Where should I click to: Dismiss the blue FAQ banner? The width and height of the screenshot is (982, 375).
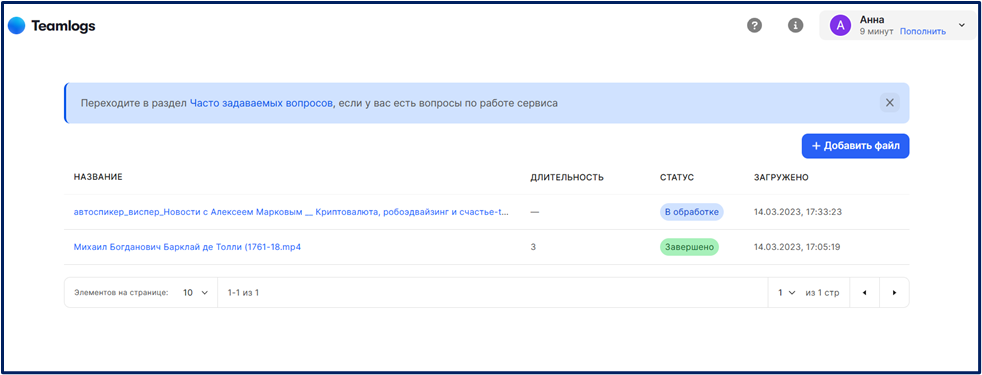point(889,103)
